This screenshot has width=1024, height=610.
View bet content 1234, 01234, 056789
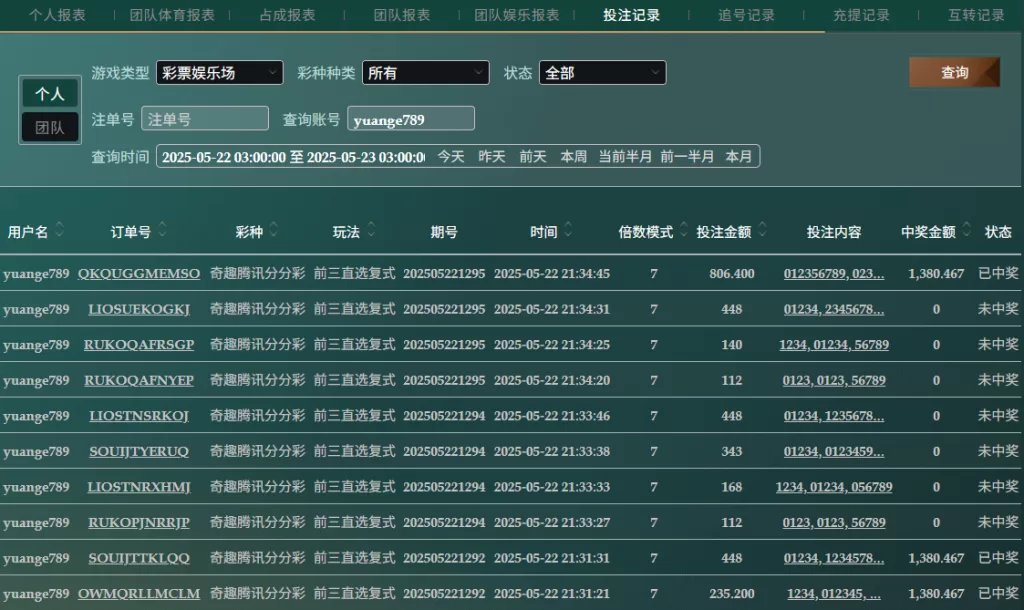[x=834, y=487]
